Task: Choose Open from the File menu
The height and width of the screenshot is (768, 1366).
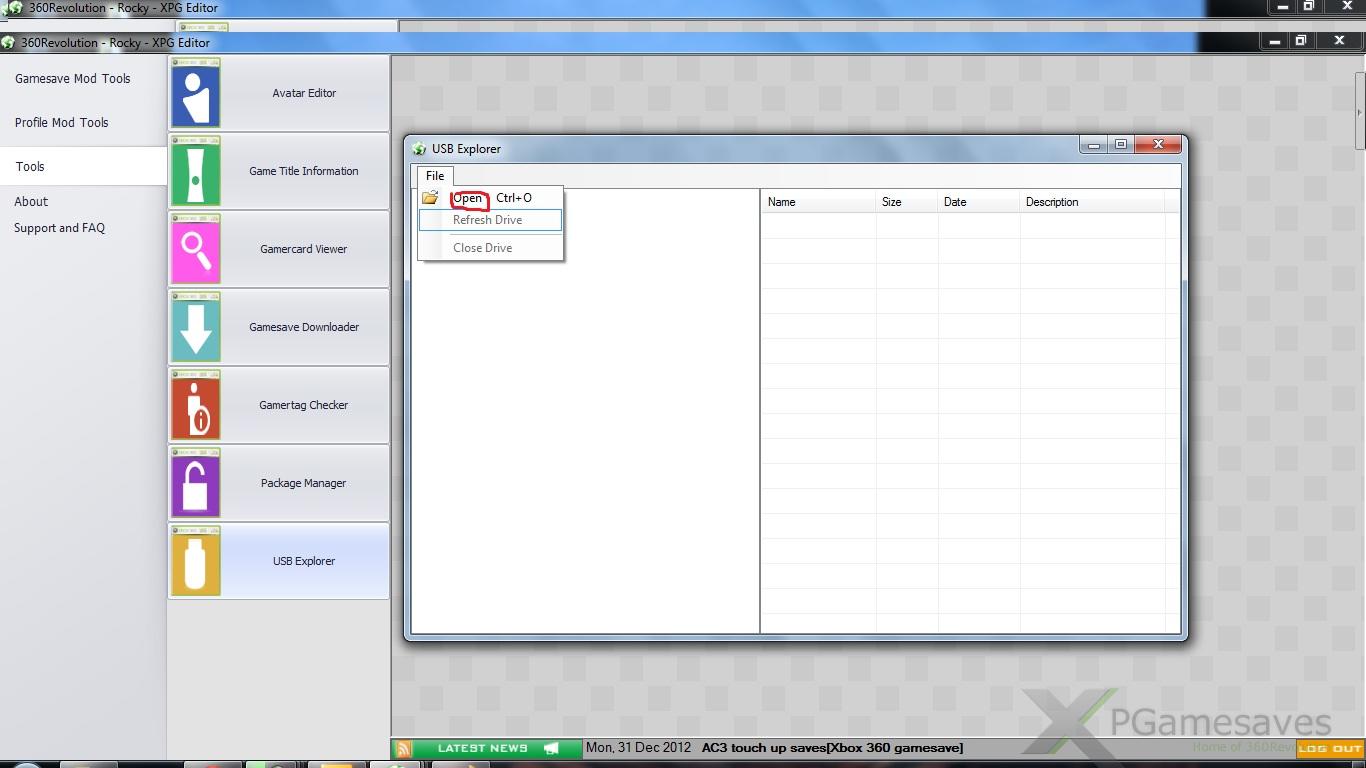Action: (468, 198)
